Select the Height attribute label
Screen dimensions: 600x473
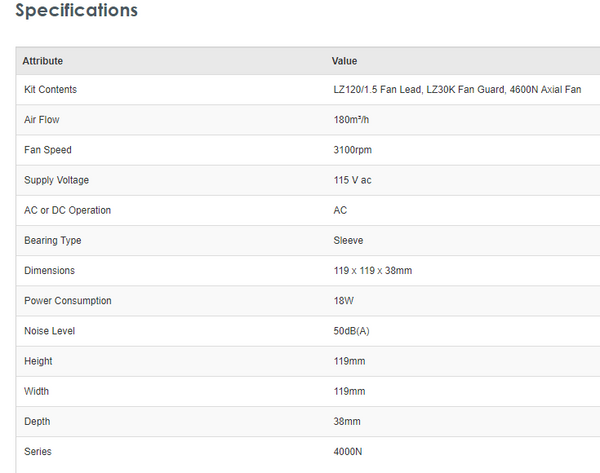pos(38,361)
